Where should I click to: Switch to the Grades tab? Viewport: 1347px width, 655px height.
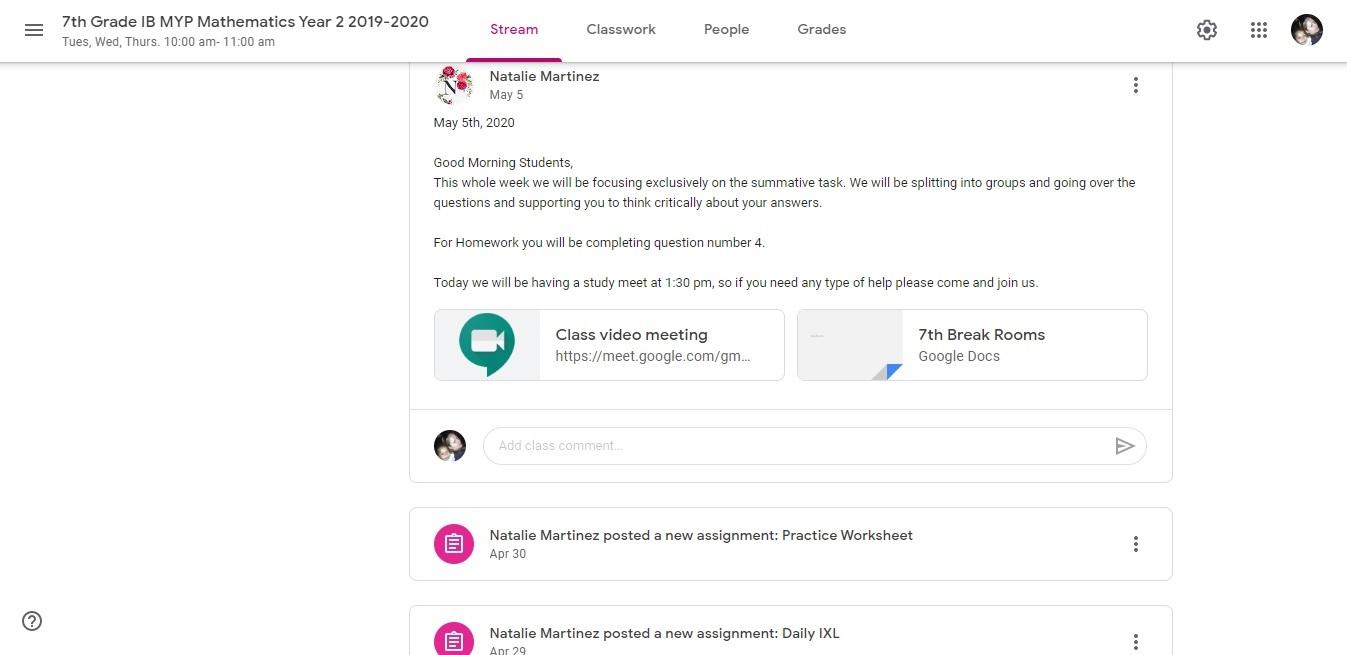[822, 30]
